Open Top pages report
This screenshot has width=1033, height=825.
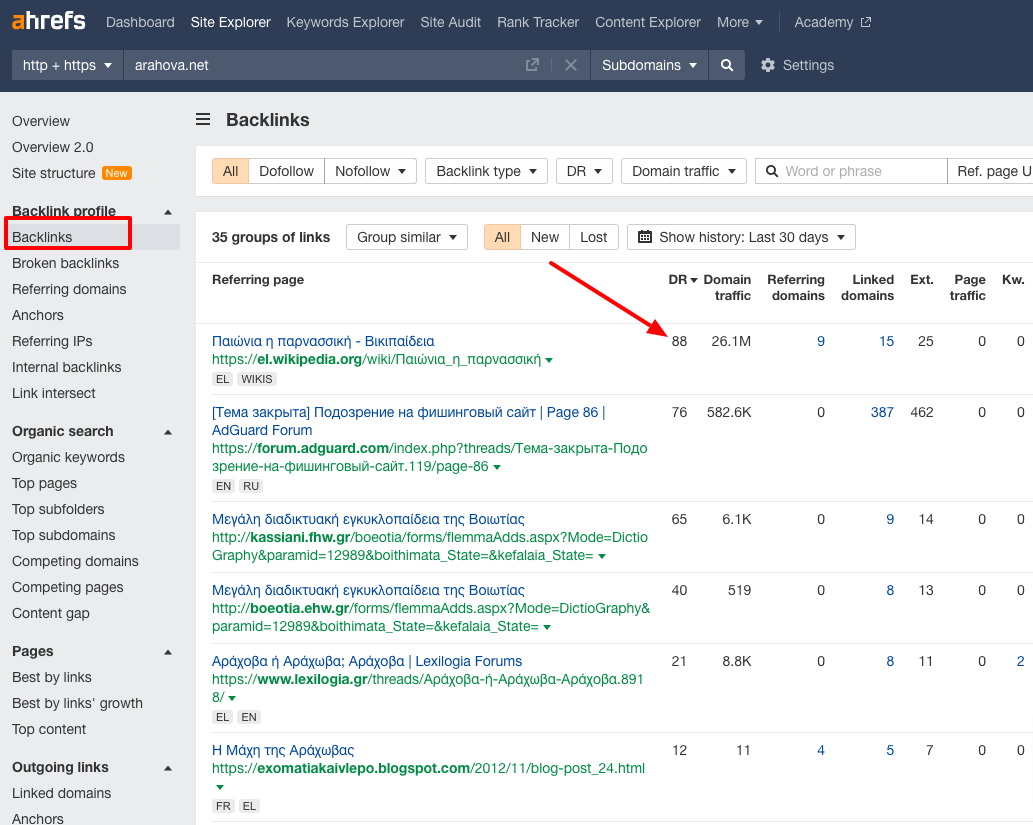point(44,483)
